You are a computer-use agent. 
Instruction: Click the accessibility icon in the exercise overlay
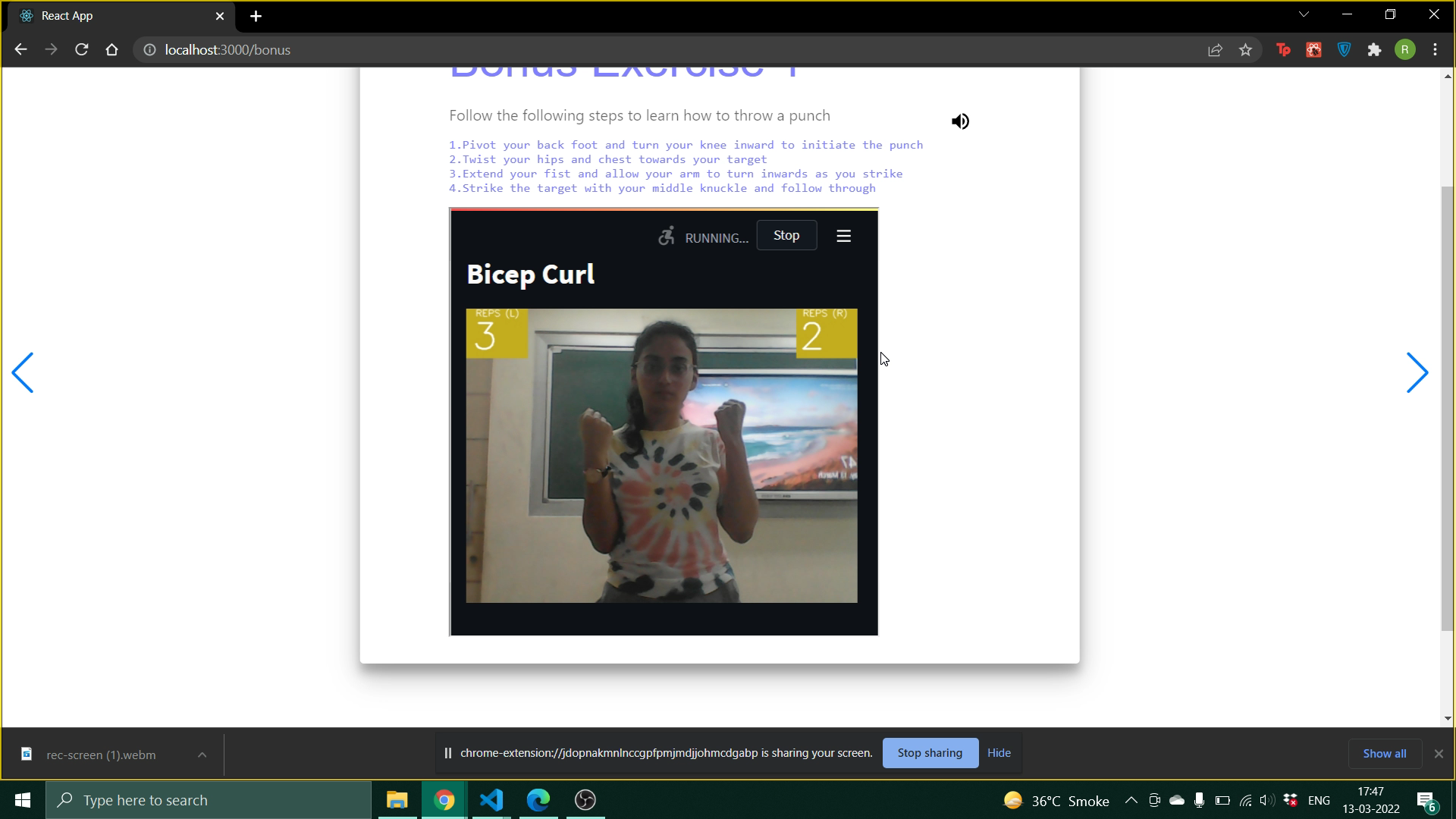(x=667, y=236)
